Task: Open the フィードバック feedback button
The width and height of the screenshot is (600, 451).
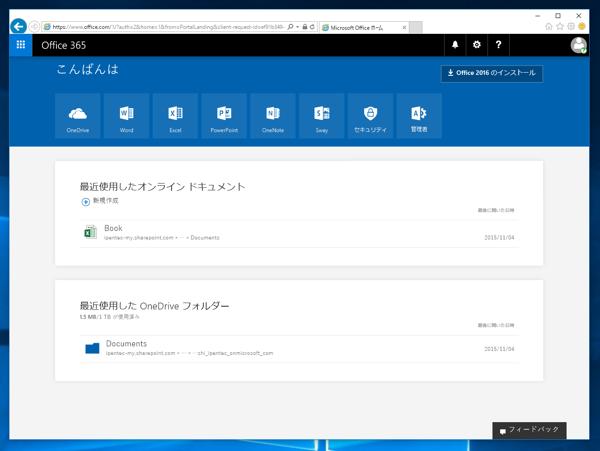Action: point(529,430)
